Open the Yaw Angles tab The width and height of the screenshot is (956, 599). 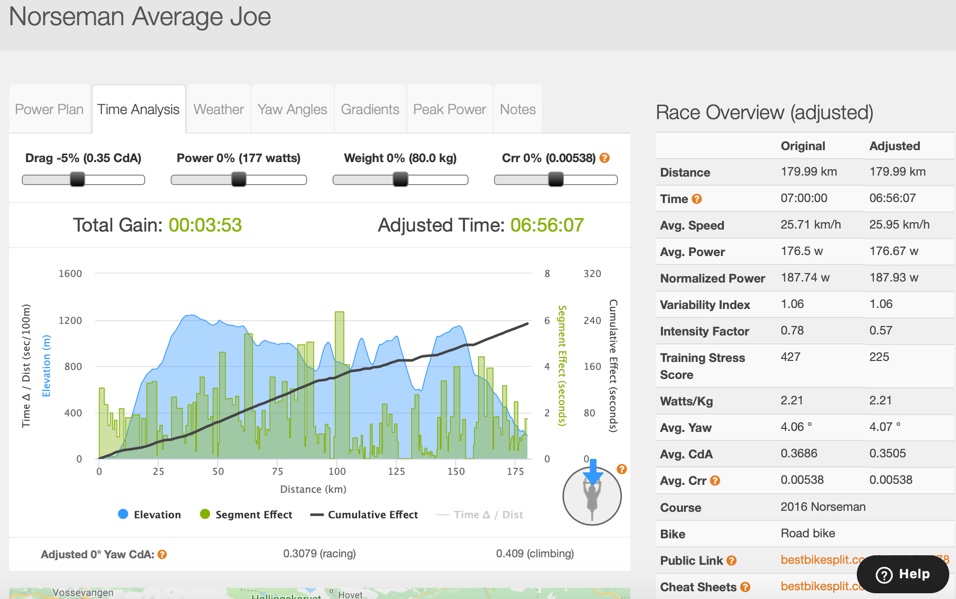pyautogui.click(x=292, y=109)
